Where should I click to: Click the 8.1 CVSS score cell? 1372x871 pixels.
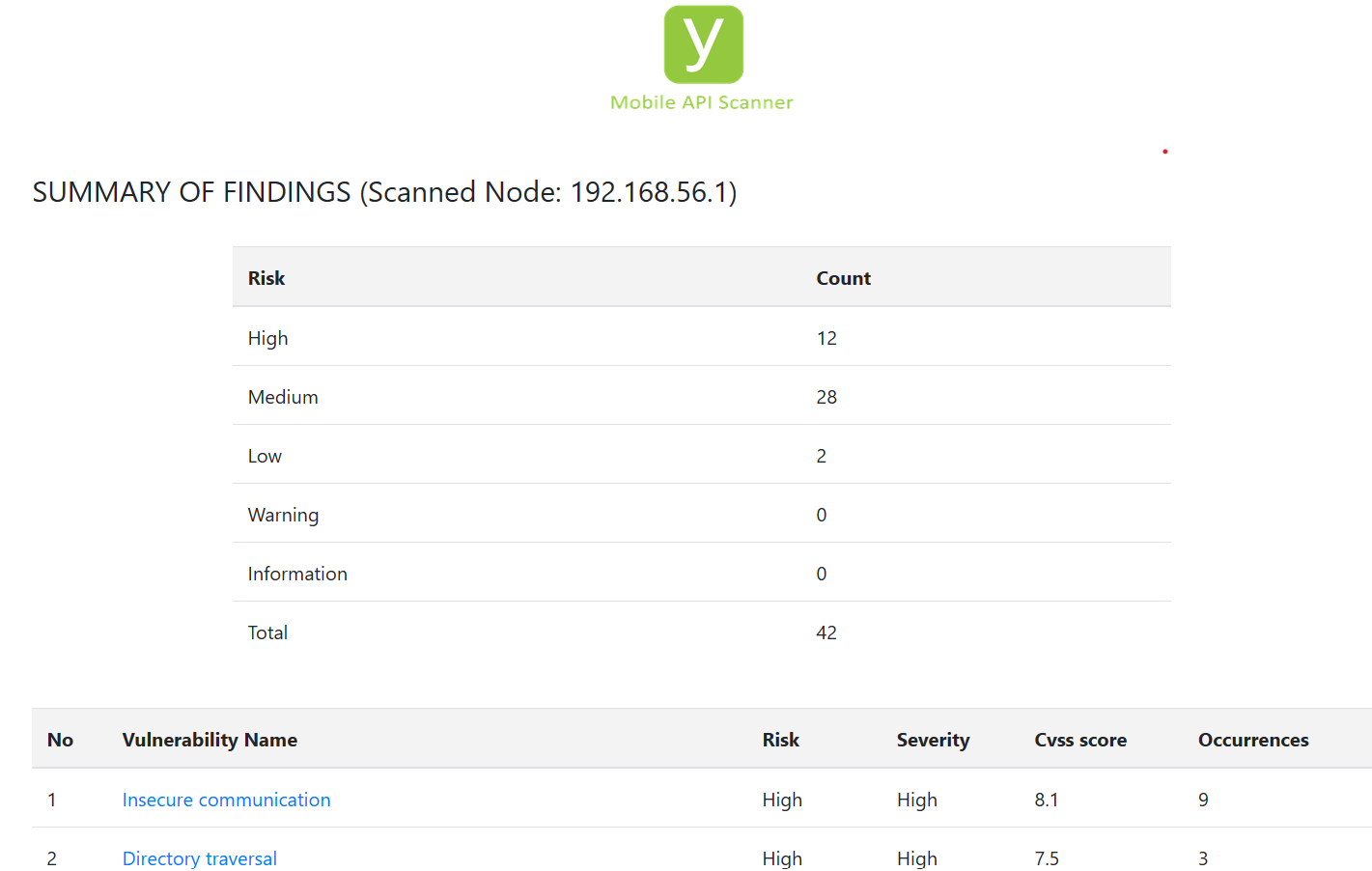tap(1047, 800)
